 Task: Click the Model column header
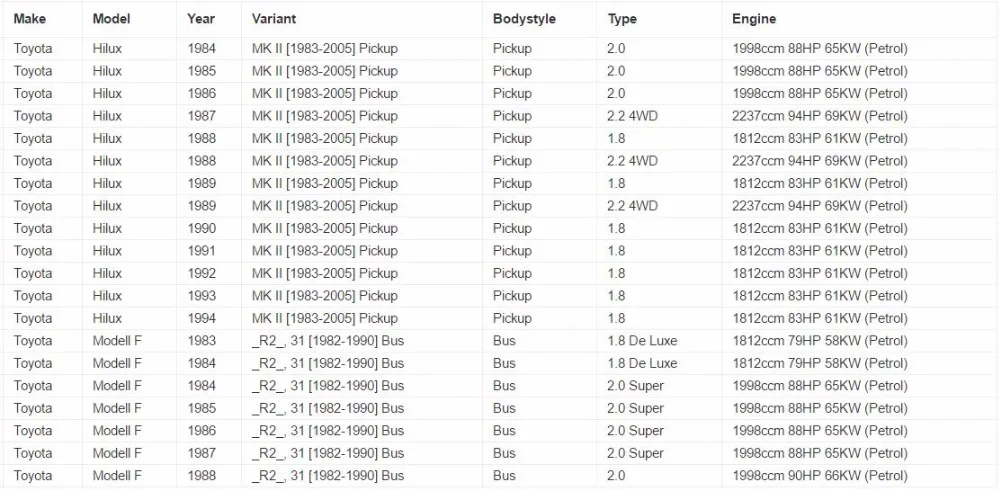pos(111,19)
